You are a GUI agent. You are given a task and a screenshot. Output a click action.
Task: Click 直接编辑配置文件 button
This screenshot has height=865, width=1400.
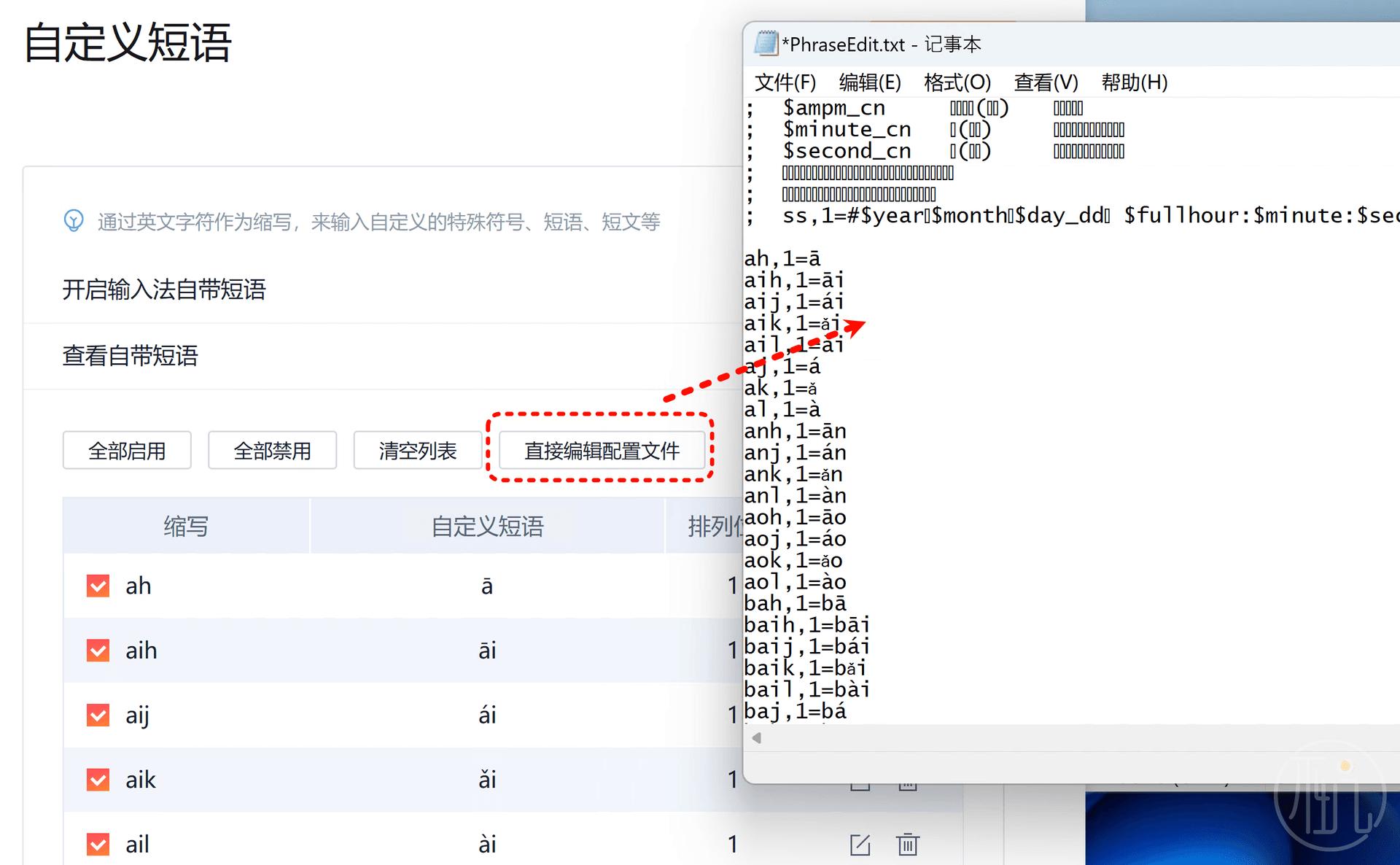coord(602,451)
